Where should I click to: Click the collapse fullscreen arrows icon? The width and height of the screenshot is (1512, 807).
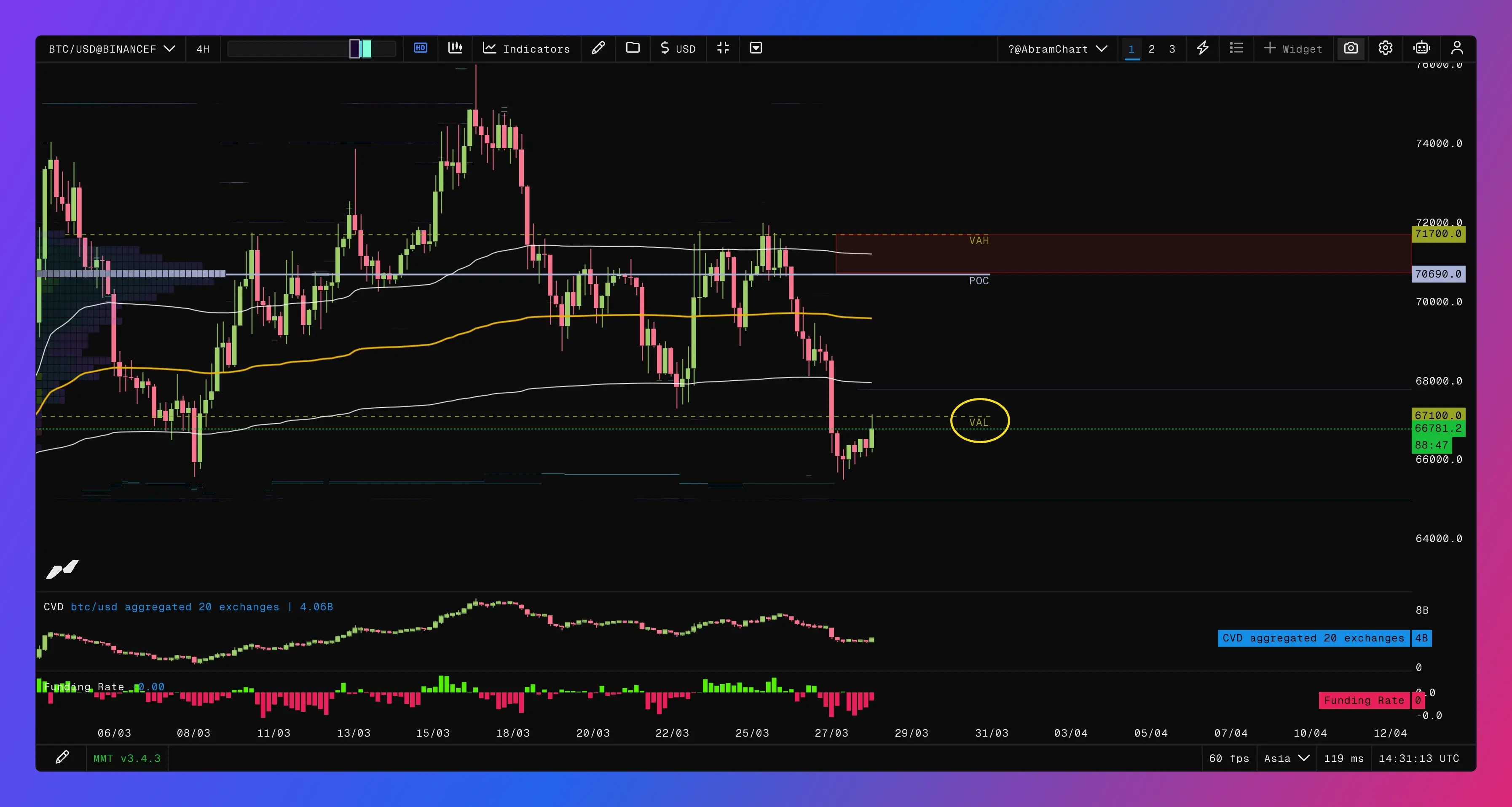pos(723,48)
